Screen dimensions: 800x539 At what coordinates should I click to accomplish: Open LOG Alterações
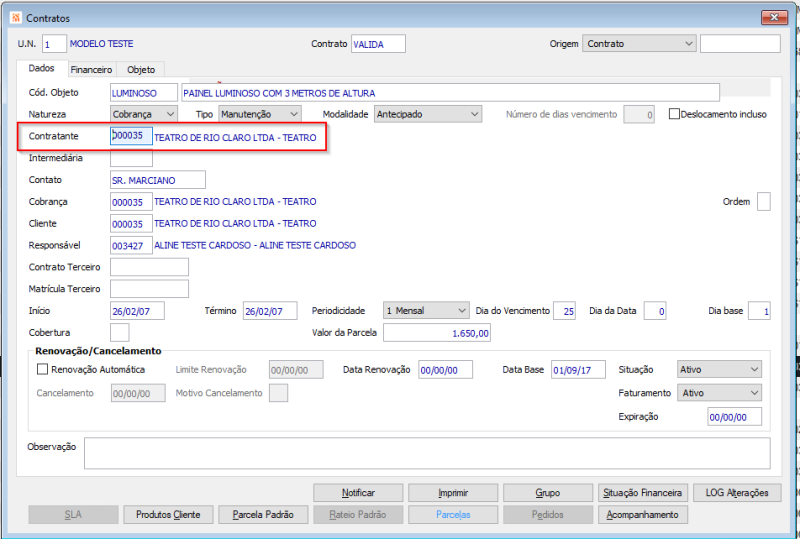point(737,493)
